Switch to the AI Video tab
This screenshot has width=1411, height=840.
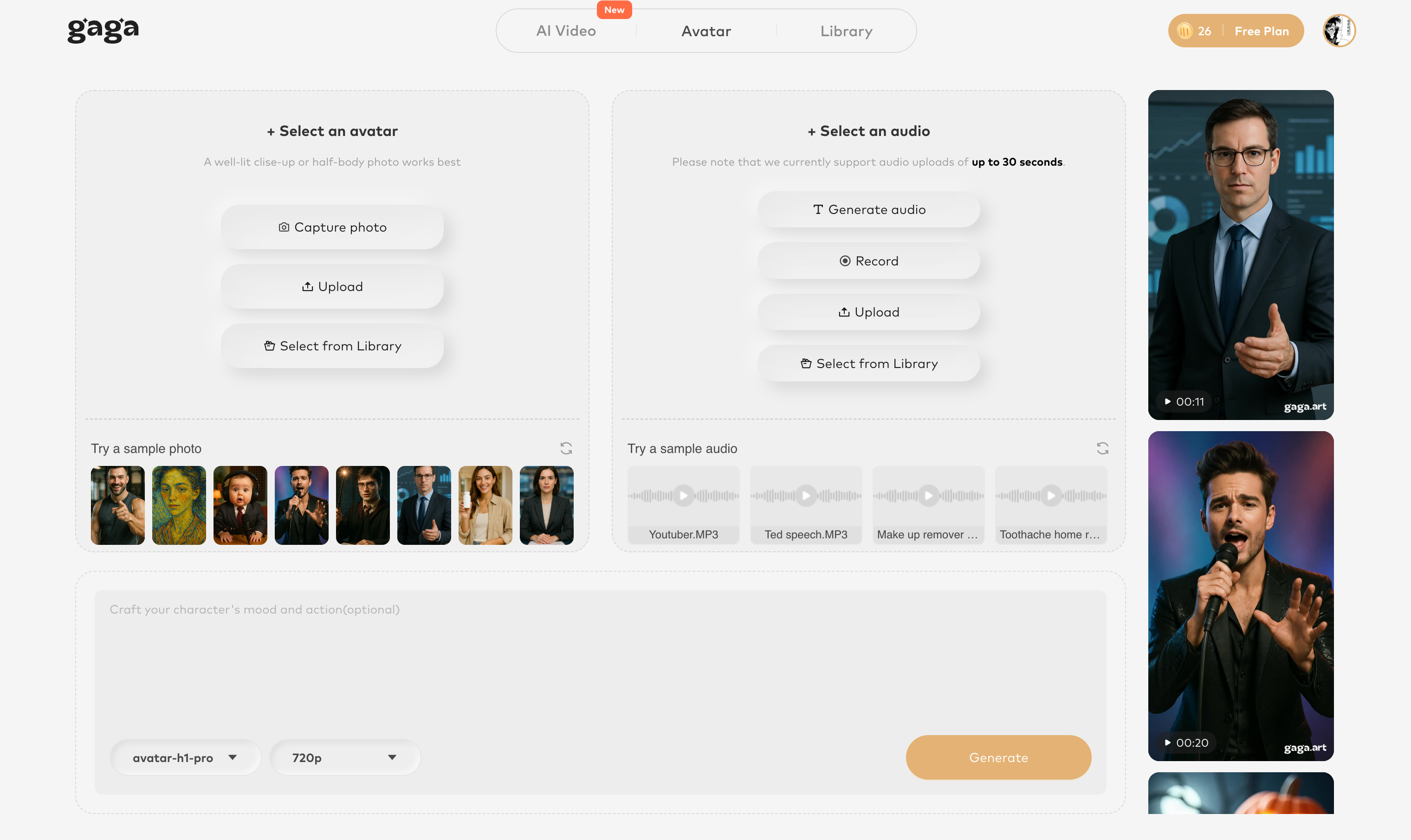pos(566,31)
